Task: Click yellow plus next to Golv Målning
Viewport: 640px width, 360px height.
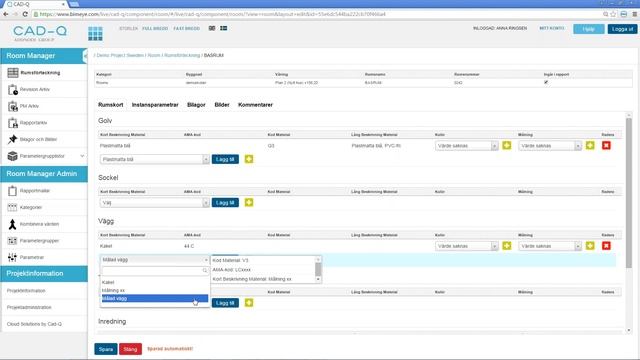Action: [590, 145]
